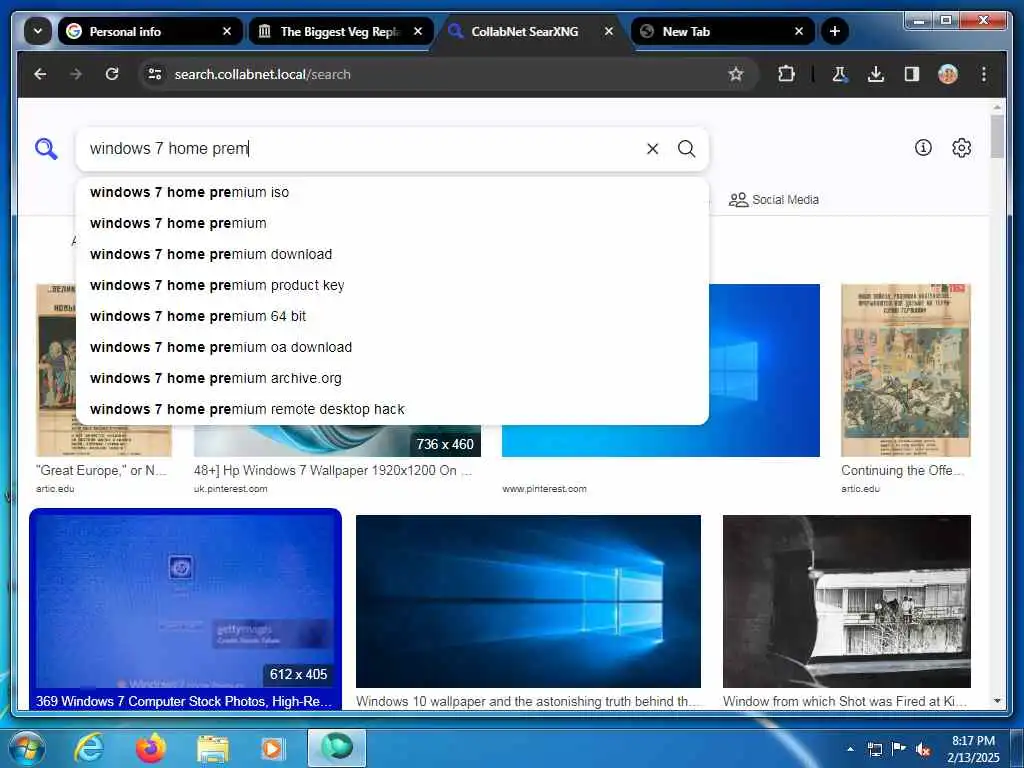Open the Continuing the Offe... poster thumbnail
Viewport: 1024px width, 768px height.
point(905,370)
